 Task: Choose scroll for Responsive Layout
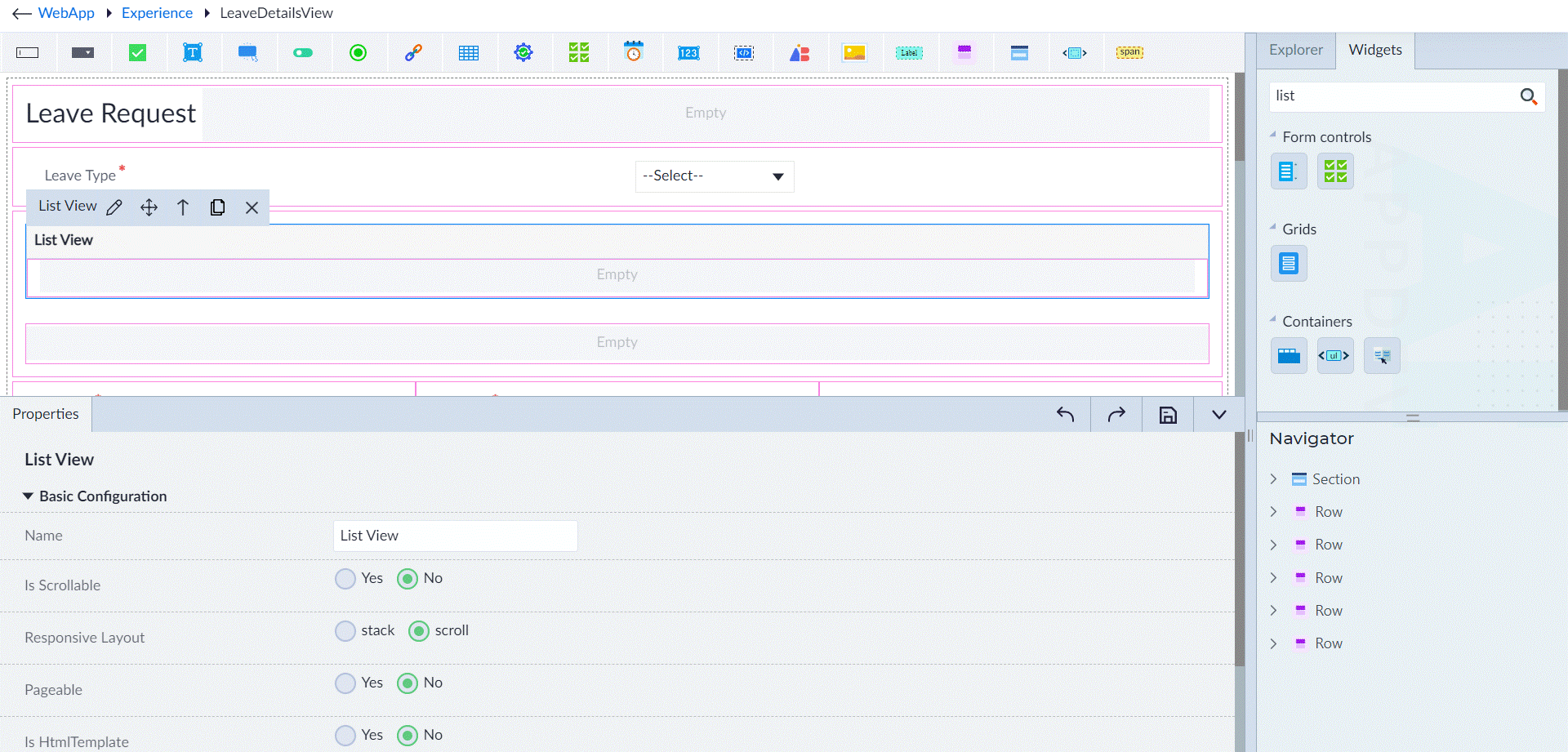click(418, 631)
